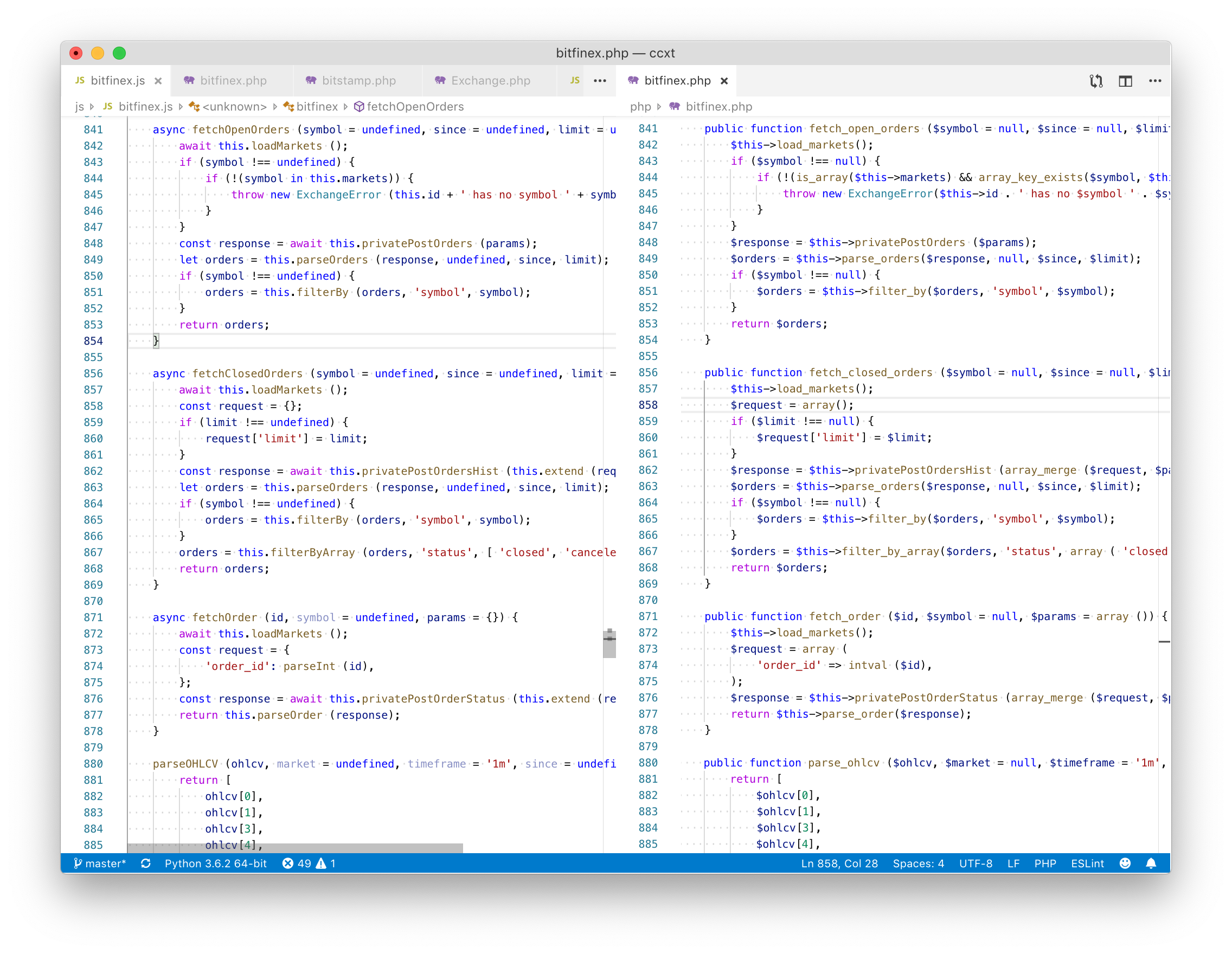Click the master* git branch indicator
This screenshot has width=1232, height=954.
click(100, 863)
